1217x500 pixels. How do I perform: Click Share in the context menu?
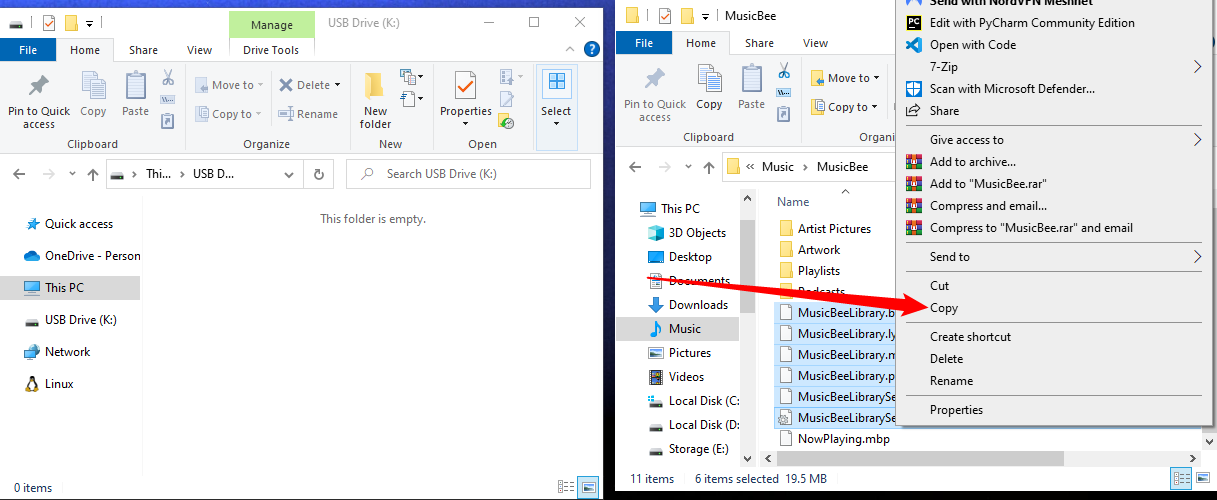tap(944, 111)
